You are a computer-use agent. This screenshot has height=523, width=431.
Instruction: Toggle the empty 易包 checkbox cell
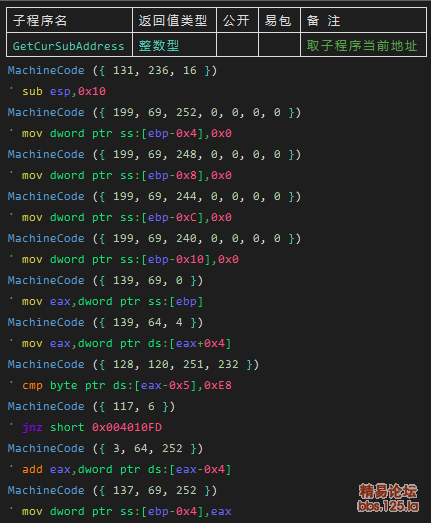[279, 45]
